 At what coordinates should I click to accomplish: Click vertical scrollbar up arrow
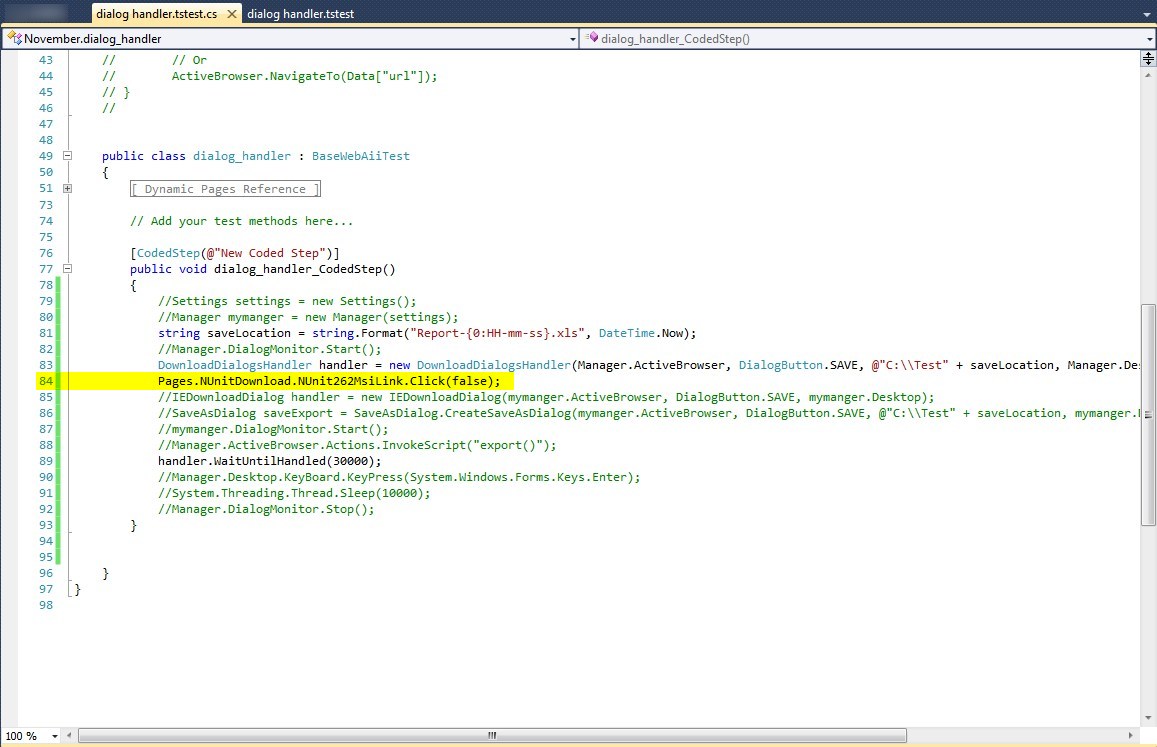[1148, 75]
